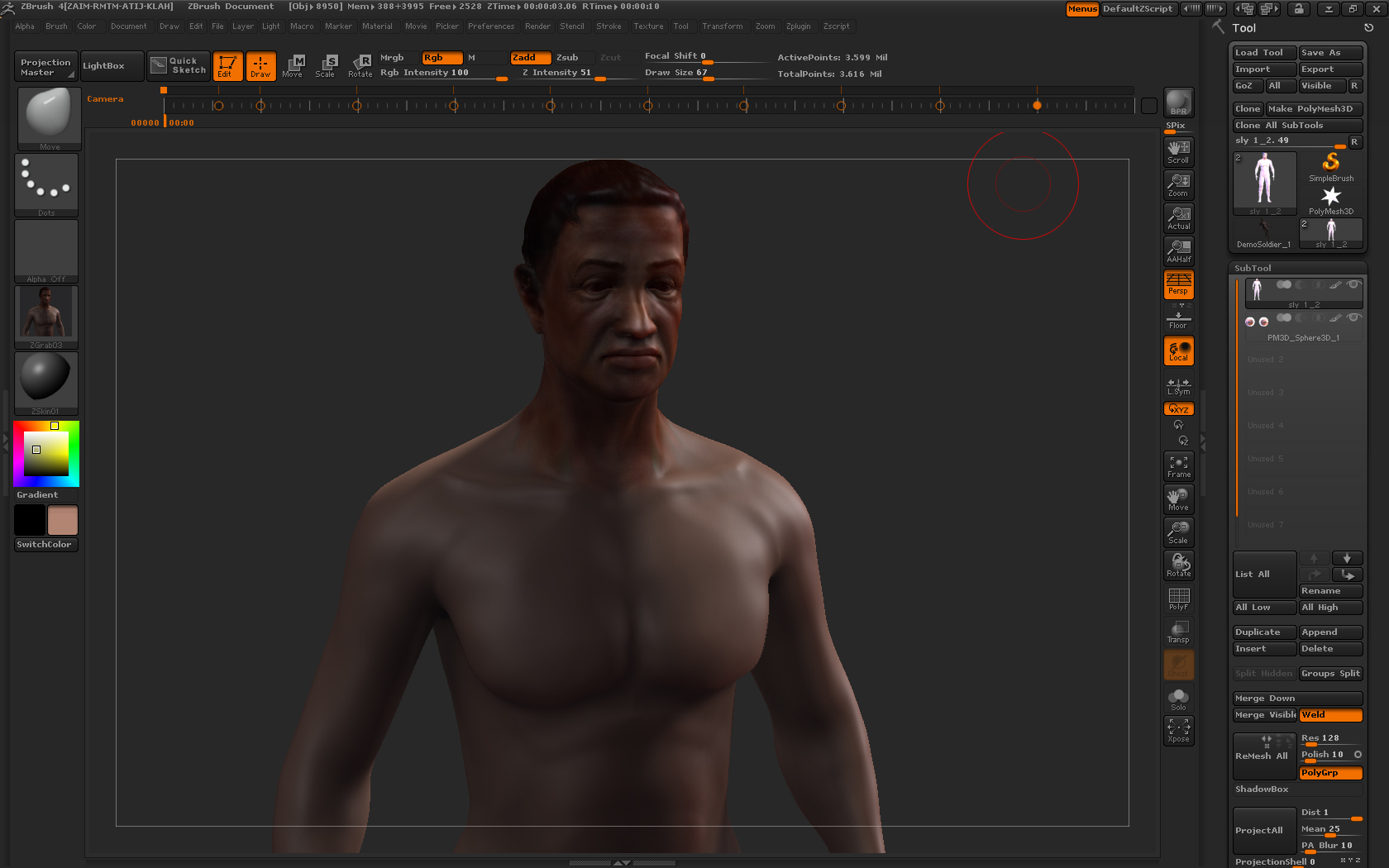The image size is (1389, 868).
Task: Toggle Persp perspective mode
Action: [1178, 284]
